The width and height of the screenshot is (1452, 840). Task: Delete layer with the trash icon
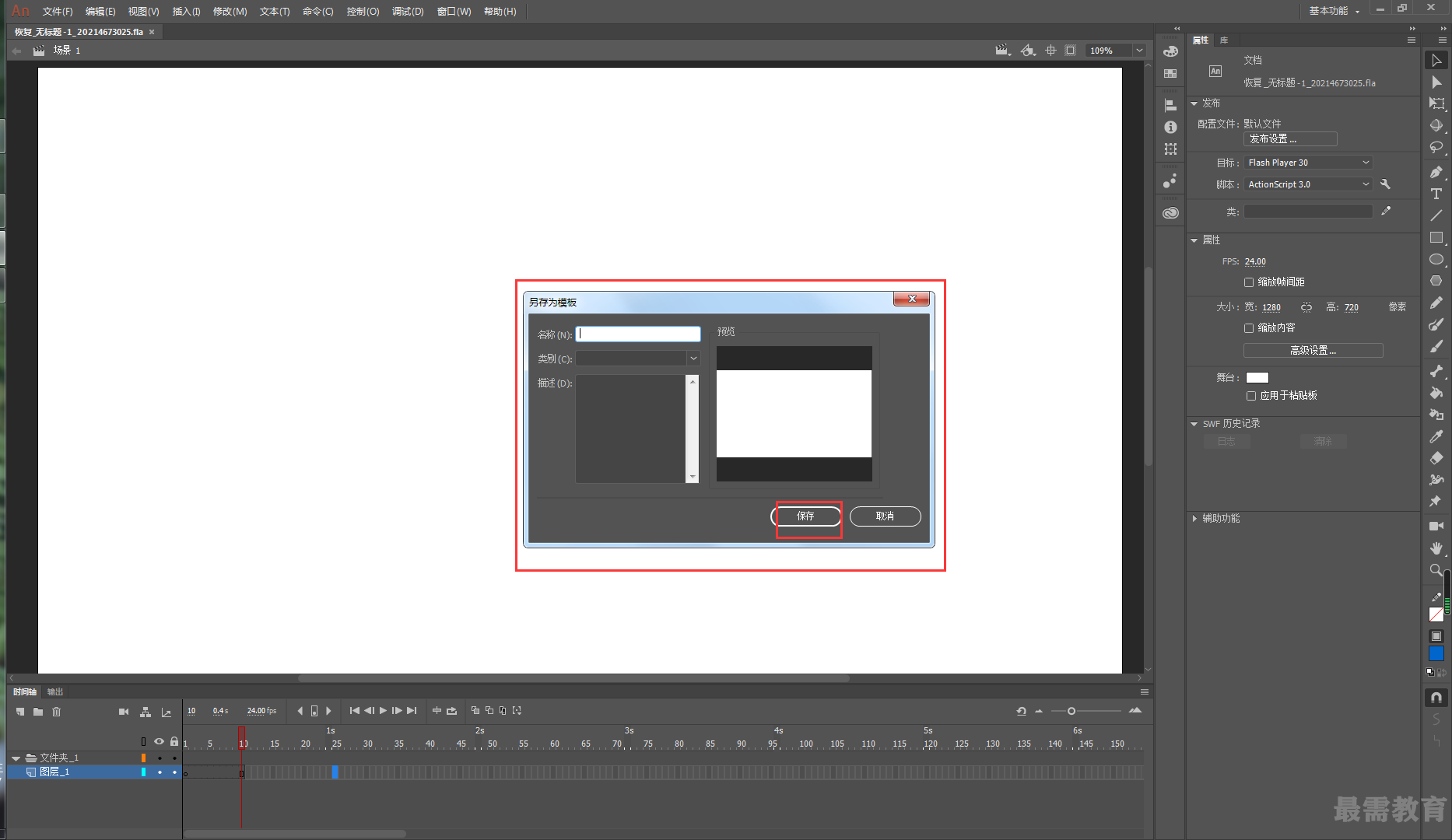(56, 712)
